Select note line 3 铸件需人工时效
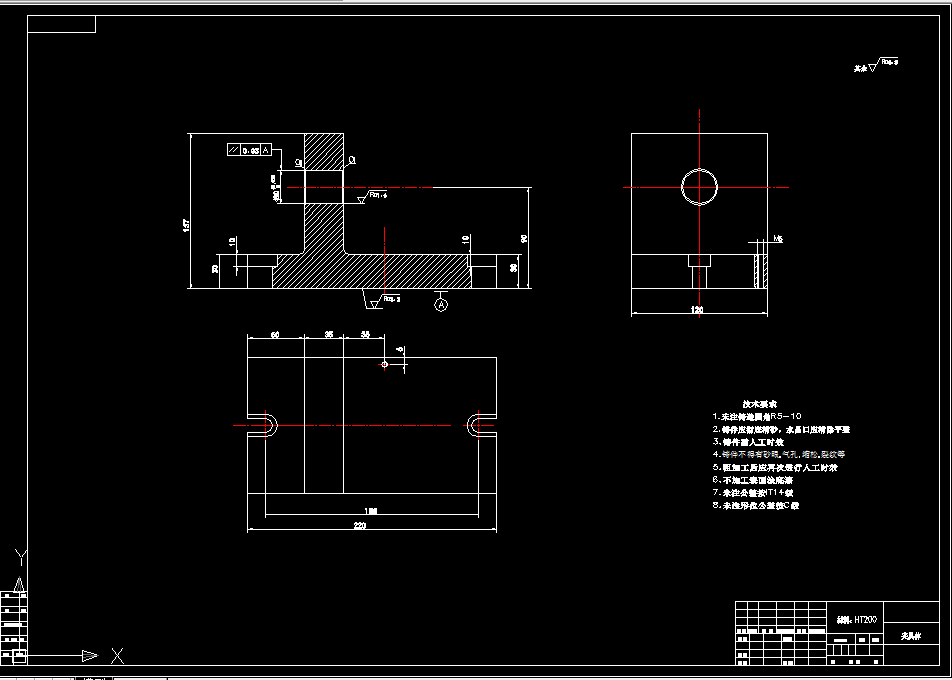The width and height of the screenshot is (952, 680). pyautogui.click(x=748, y=442)
